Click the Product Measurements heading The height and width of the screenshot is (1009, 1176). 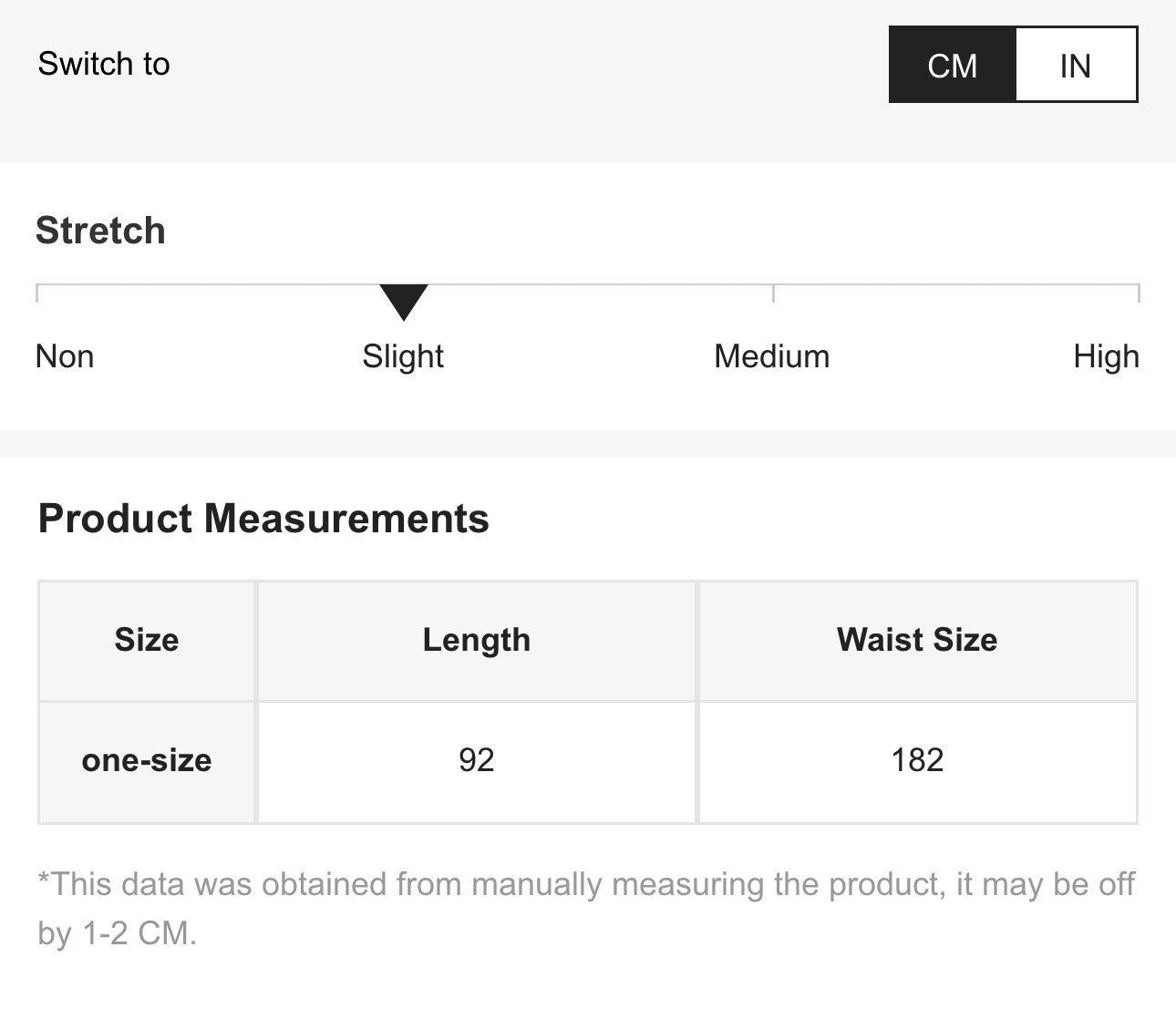(263, 519)
